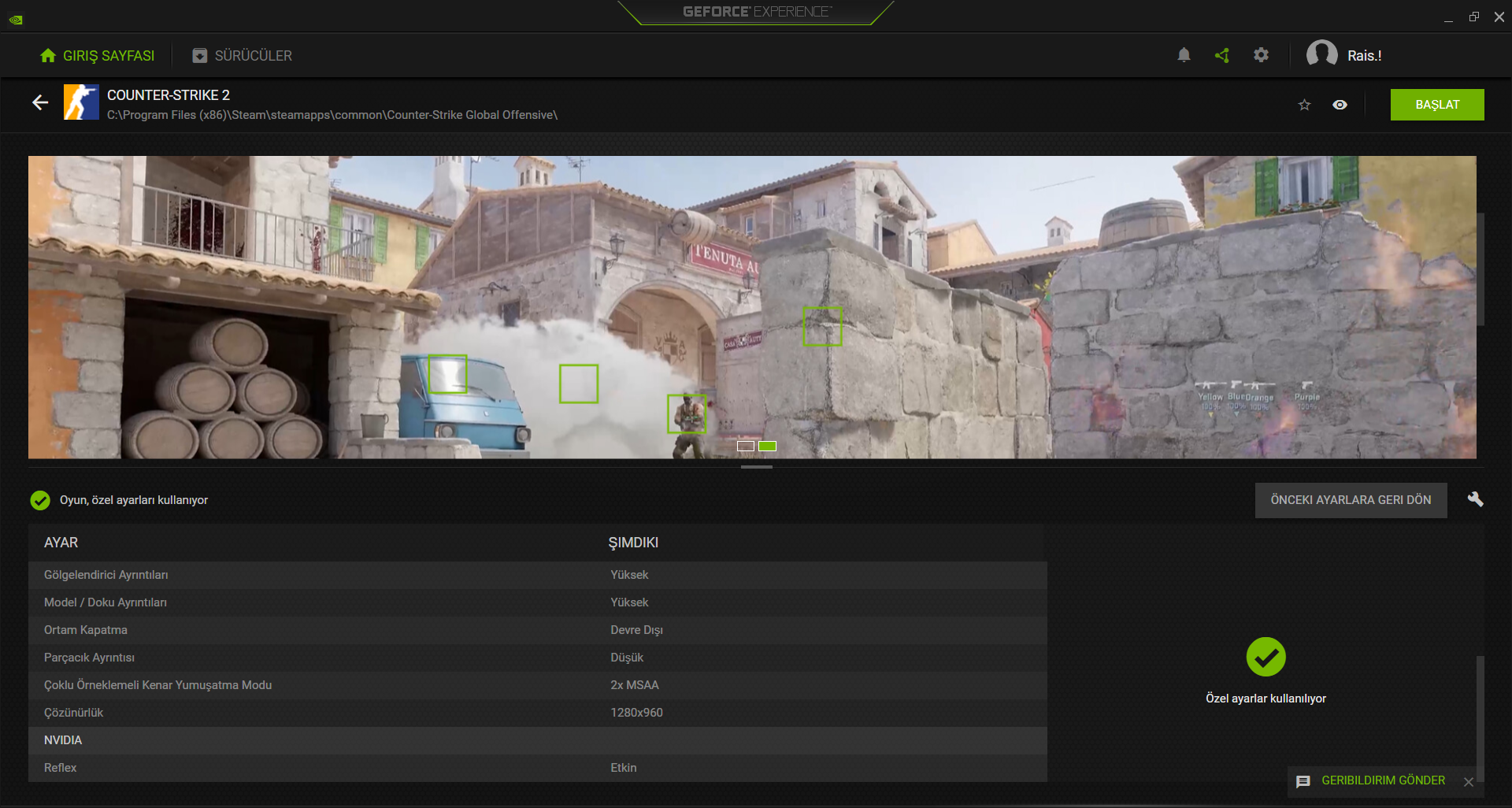Click the feedback chat bubble icon
This screenshot has width=1512, height=808.
[x=1303, y=781]
